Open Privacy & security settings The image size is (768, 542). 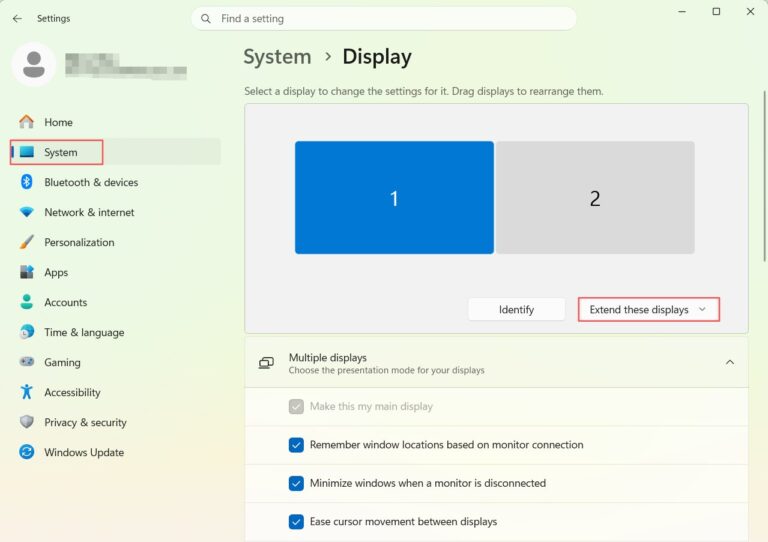115,422
